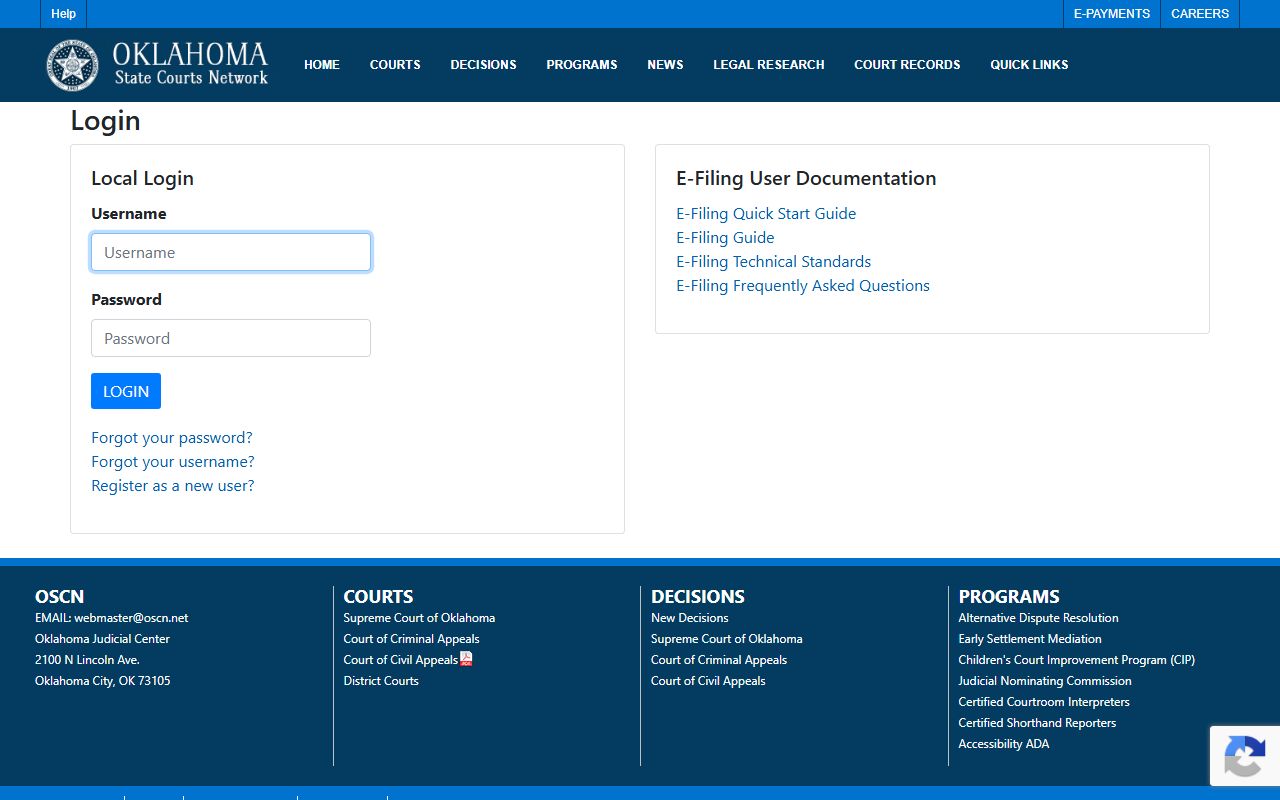Open Children's Court Improvement Program link
The width and height of the screenshot is (1280, 800).
(1076, 660)
